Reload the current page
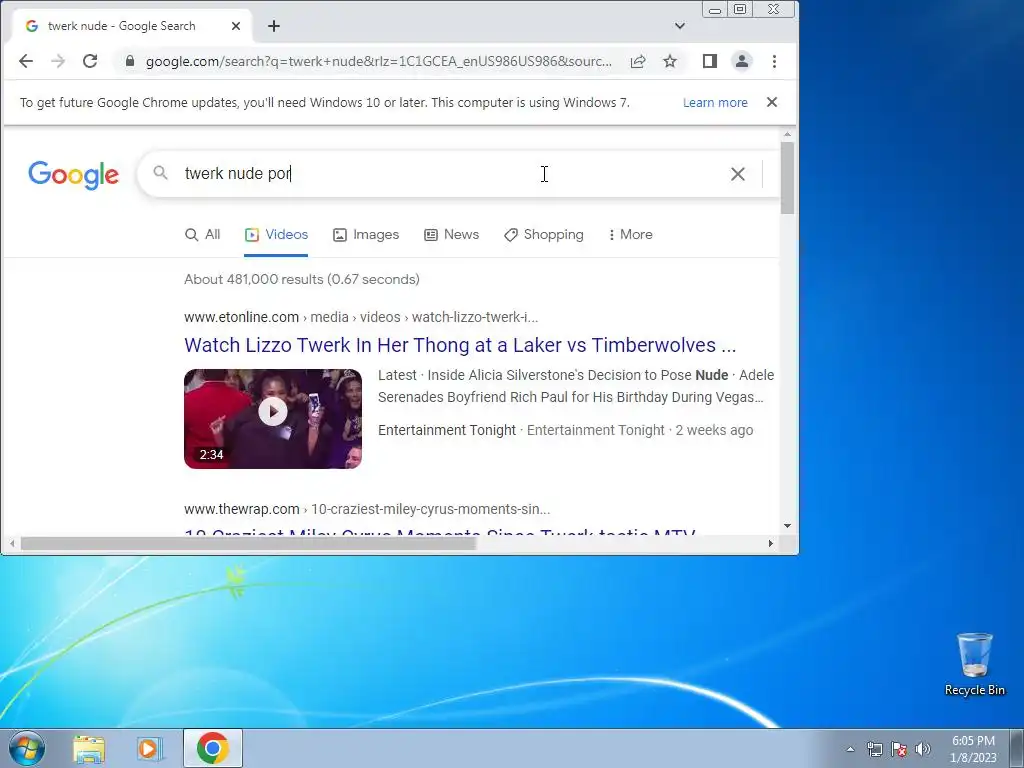The width and height of the screenshot is (1024, 768). click(90, 61)
